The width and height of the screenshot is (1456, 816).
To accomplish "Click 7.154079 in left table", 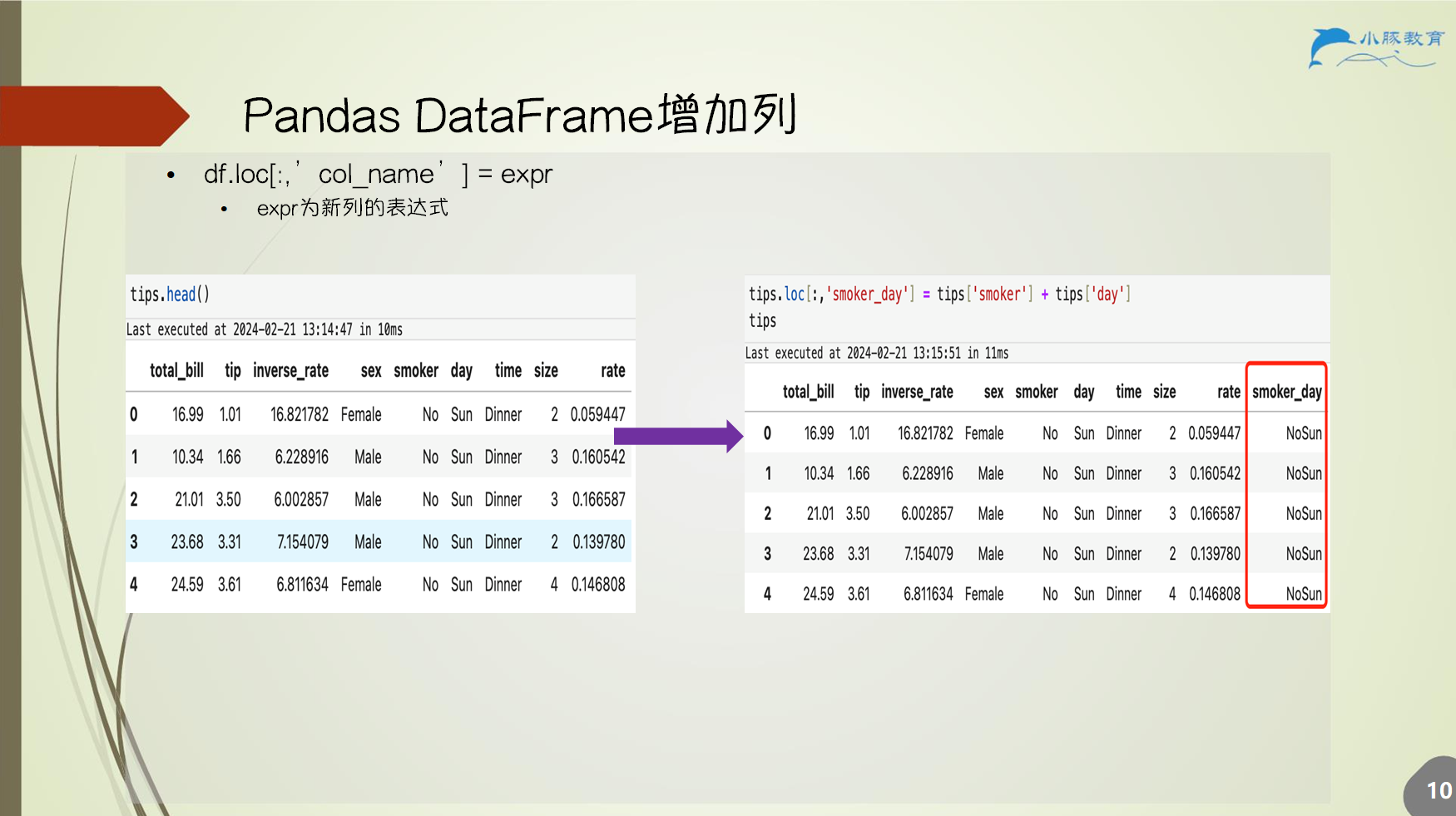I will 302,542.
